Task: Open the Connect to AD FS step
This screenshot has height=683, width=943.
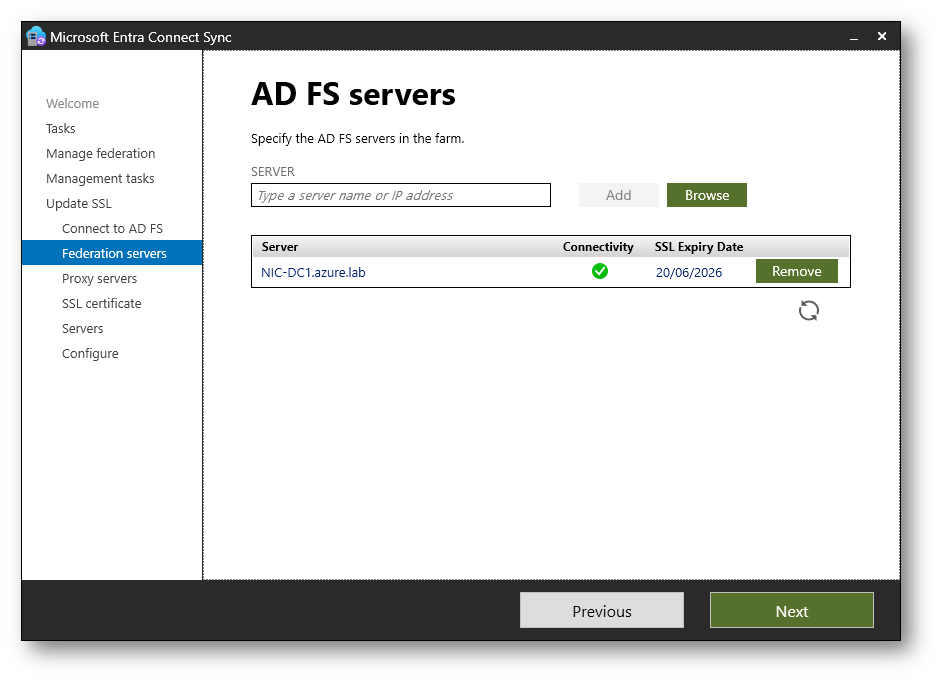Action: [x=112, y=228]
